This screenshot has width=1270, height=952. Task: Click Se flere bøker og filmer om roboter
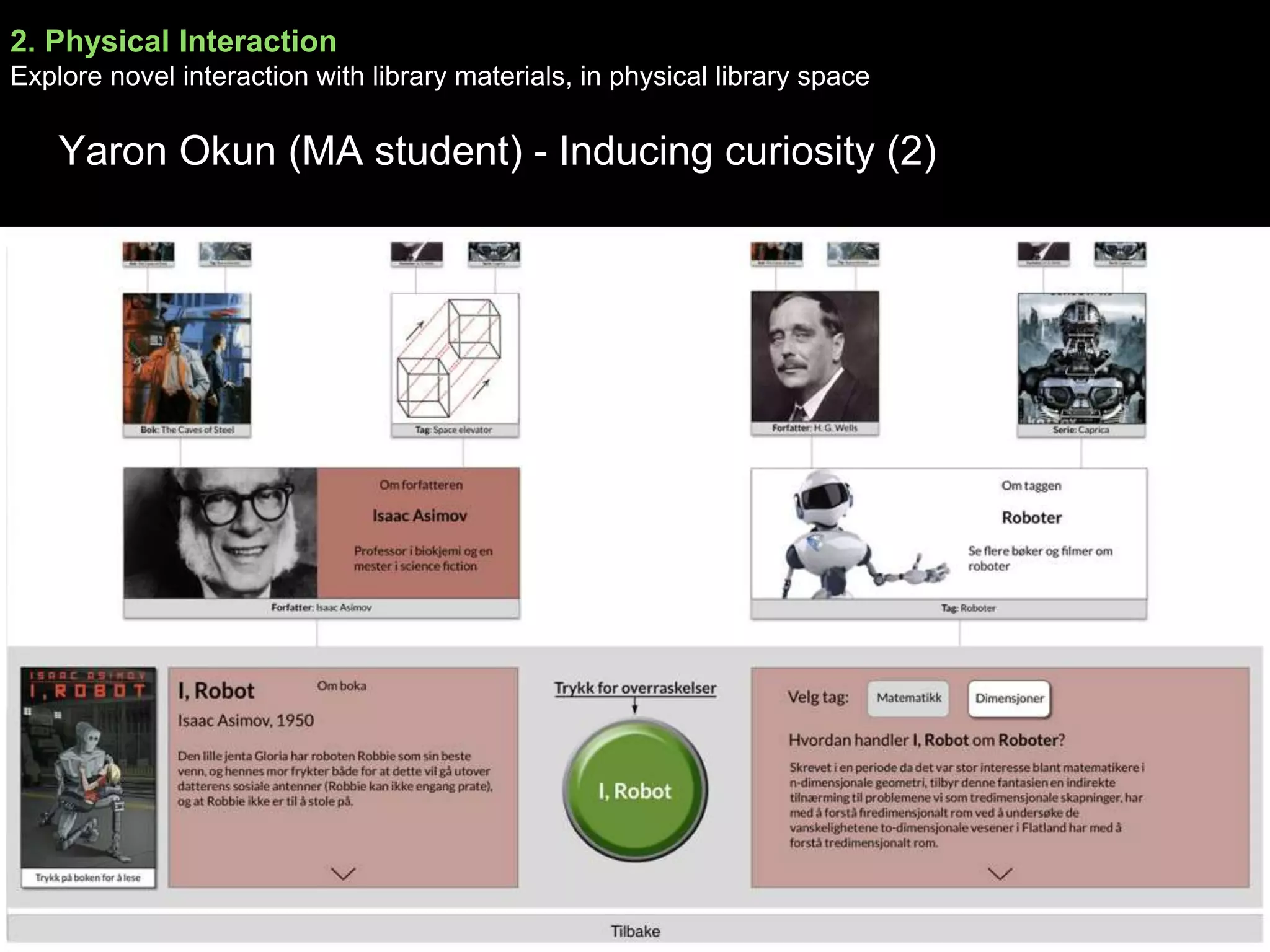click(x=1041, y=558)
